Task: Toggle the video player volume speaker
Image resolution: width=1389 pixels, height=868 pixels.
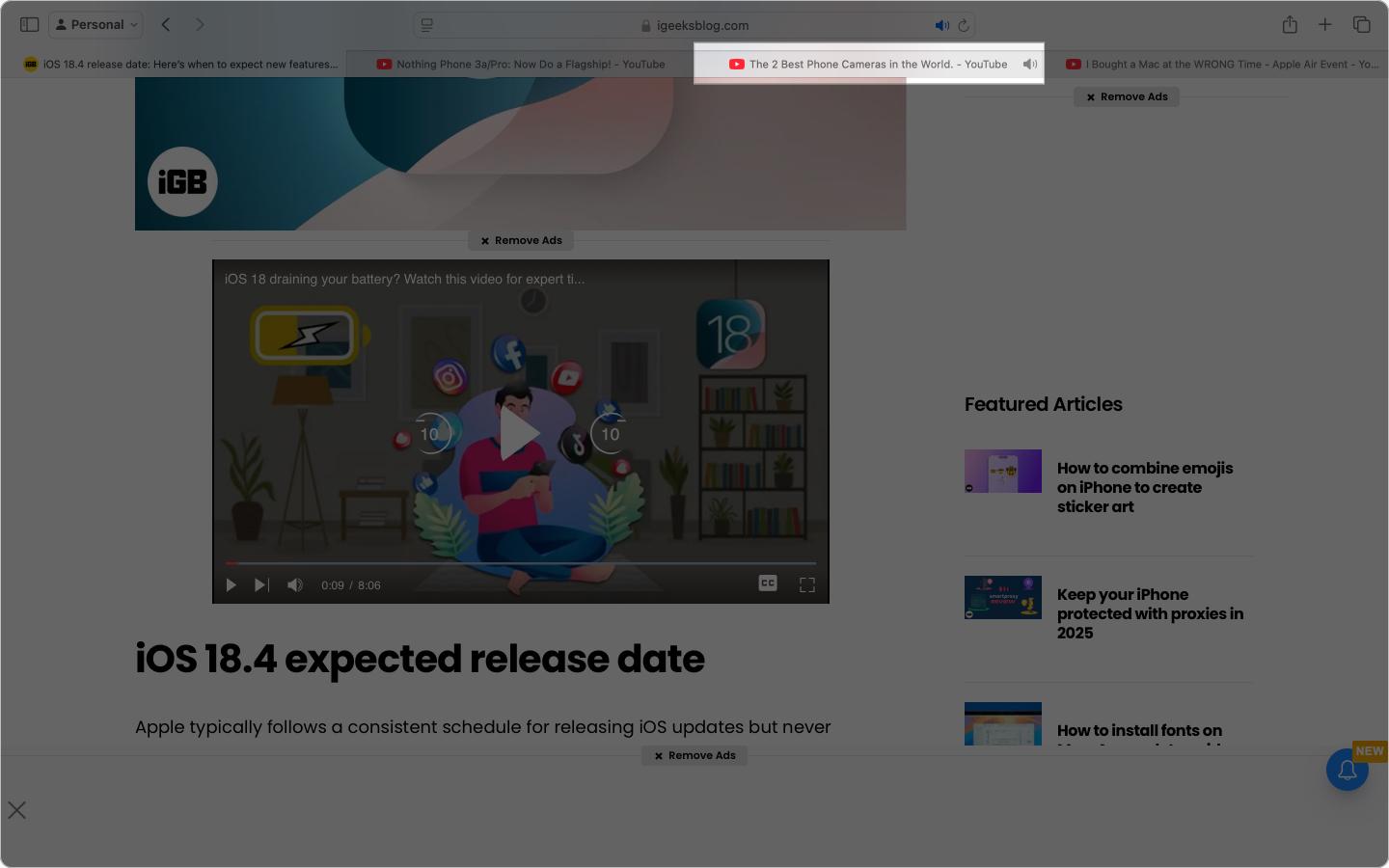Action: (295, 585)
